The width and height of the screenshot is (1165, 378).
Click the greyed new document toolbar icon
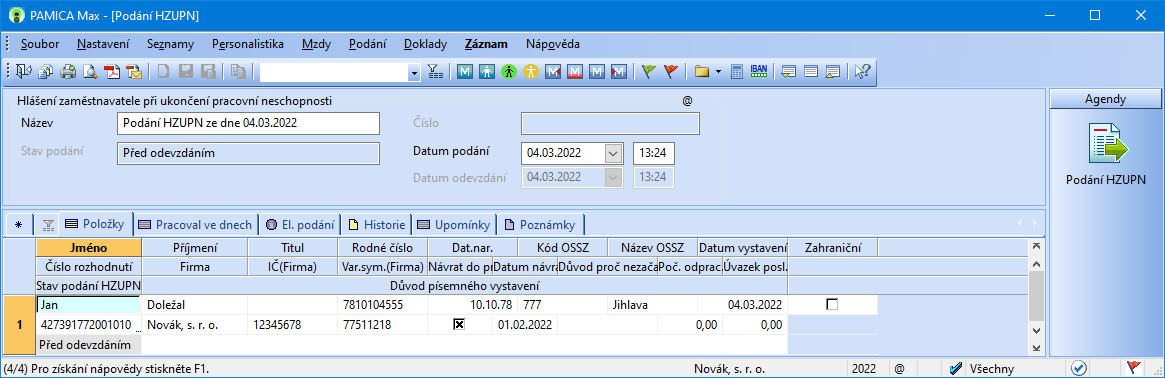(x=163, y=71)
